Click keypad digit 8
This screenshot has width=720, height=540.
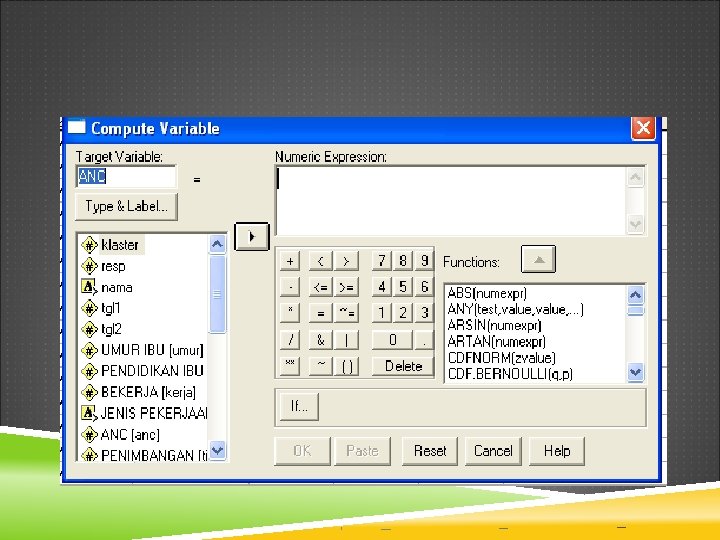pyautogui.click(x=403, y=261)
